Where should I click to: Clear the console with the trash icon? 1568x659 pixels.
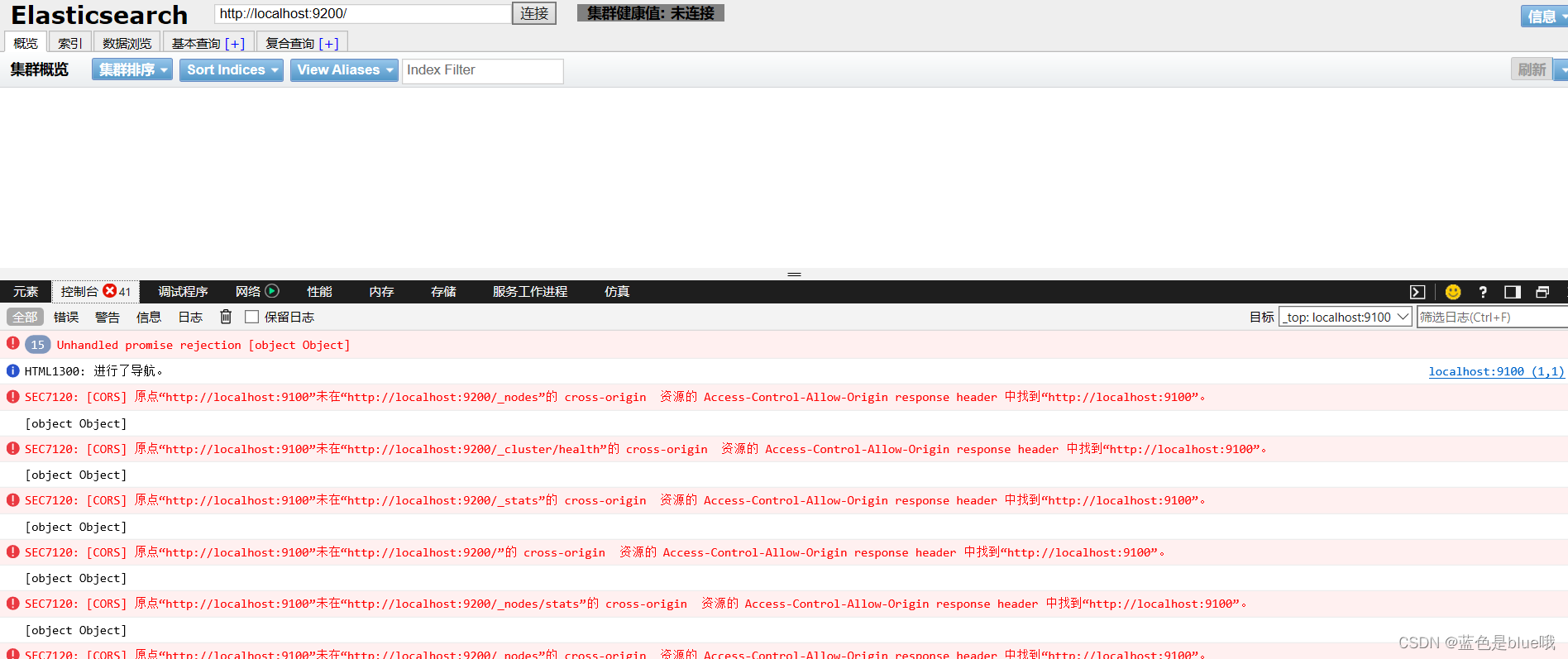click(x=226, y=317)
